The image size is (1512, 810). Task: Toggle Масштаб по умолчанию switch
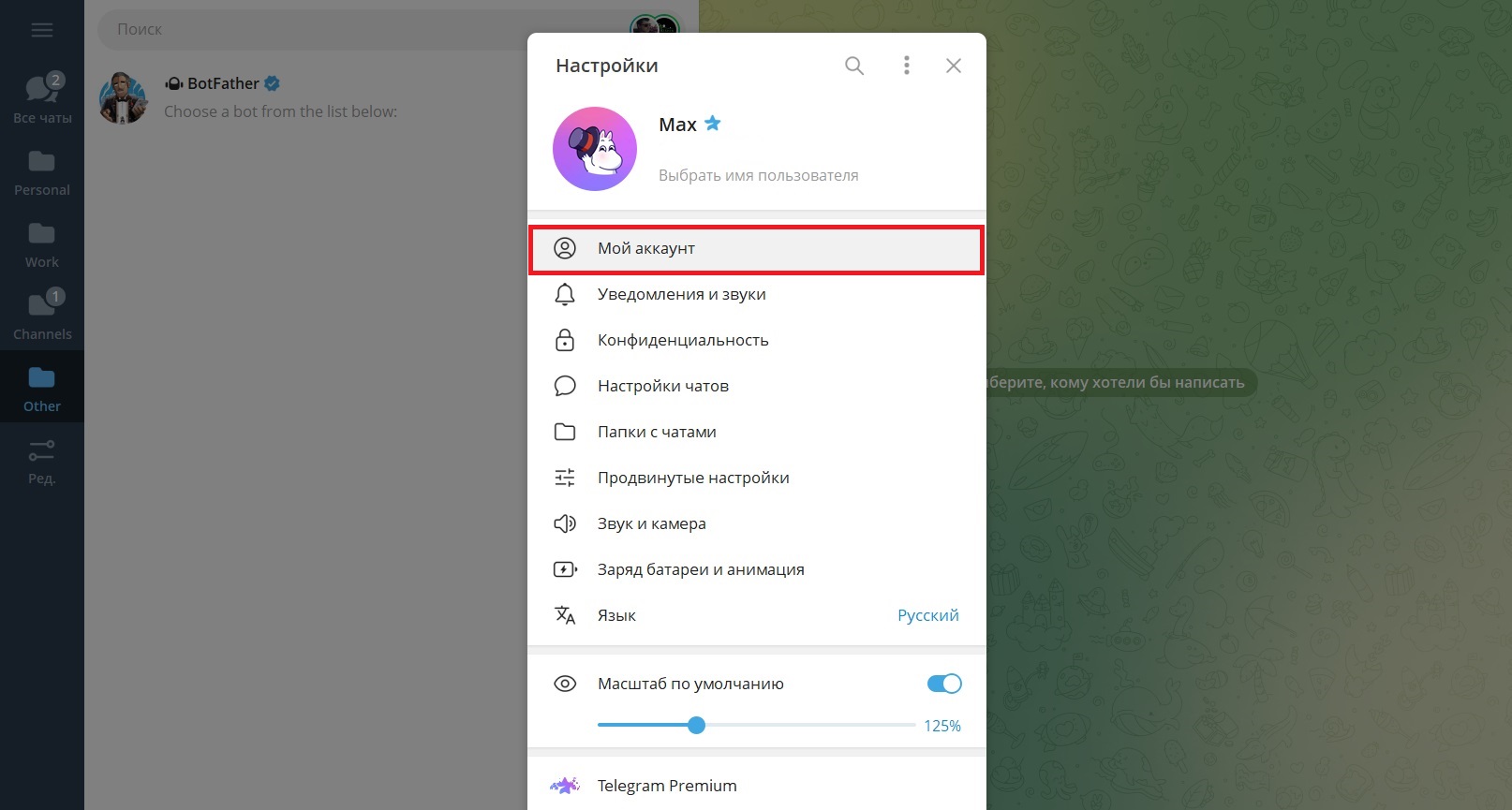[x=944, y=684]
